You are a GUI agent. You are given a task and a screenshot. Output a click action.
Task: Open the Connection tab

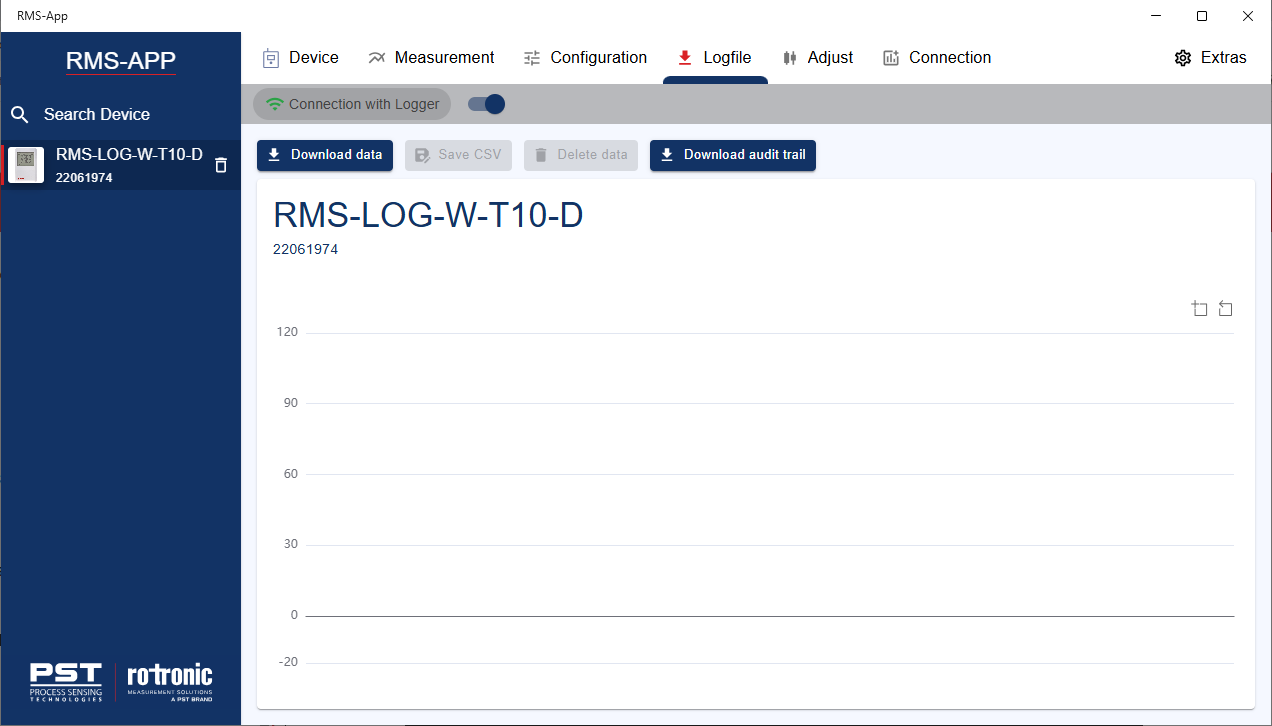[937, 58]
